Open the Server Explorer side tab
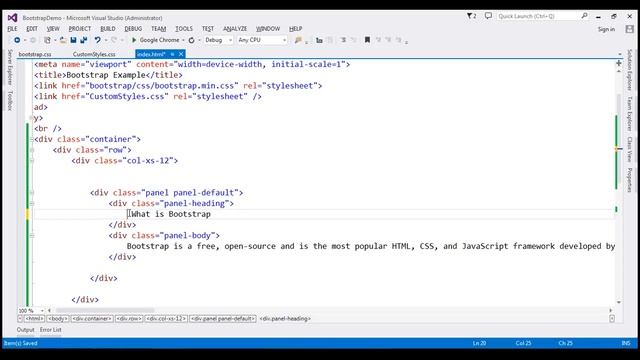The image size is (640, 360). click(10, 67)
